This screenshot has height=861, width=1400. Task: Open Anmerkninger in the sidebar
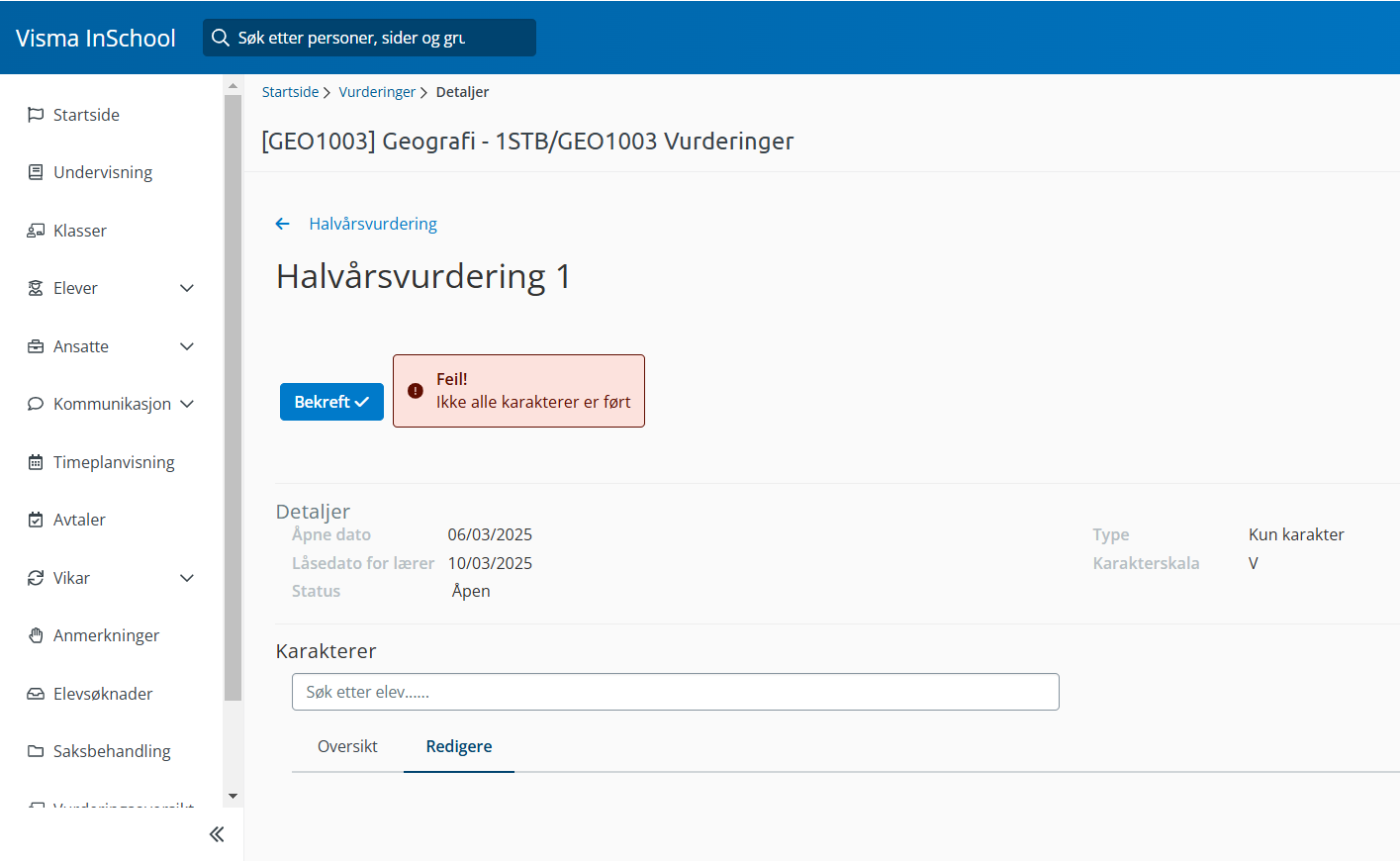(x=106, y=635)
